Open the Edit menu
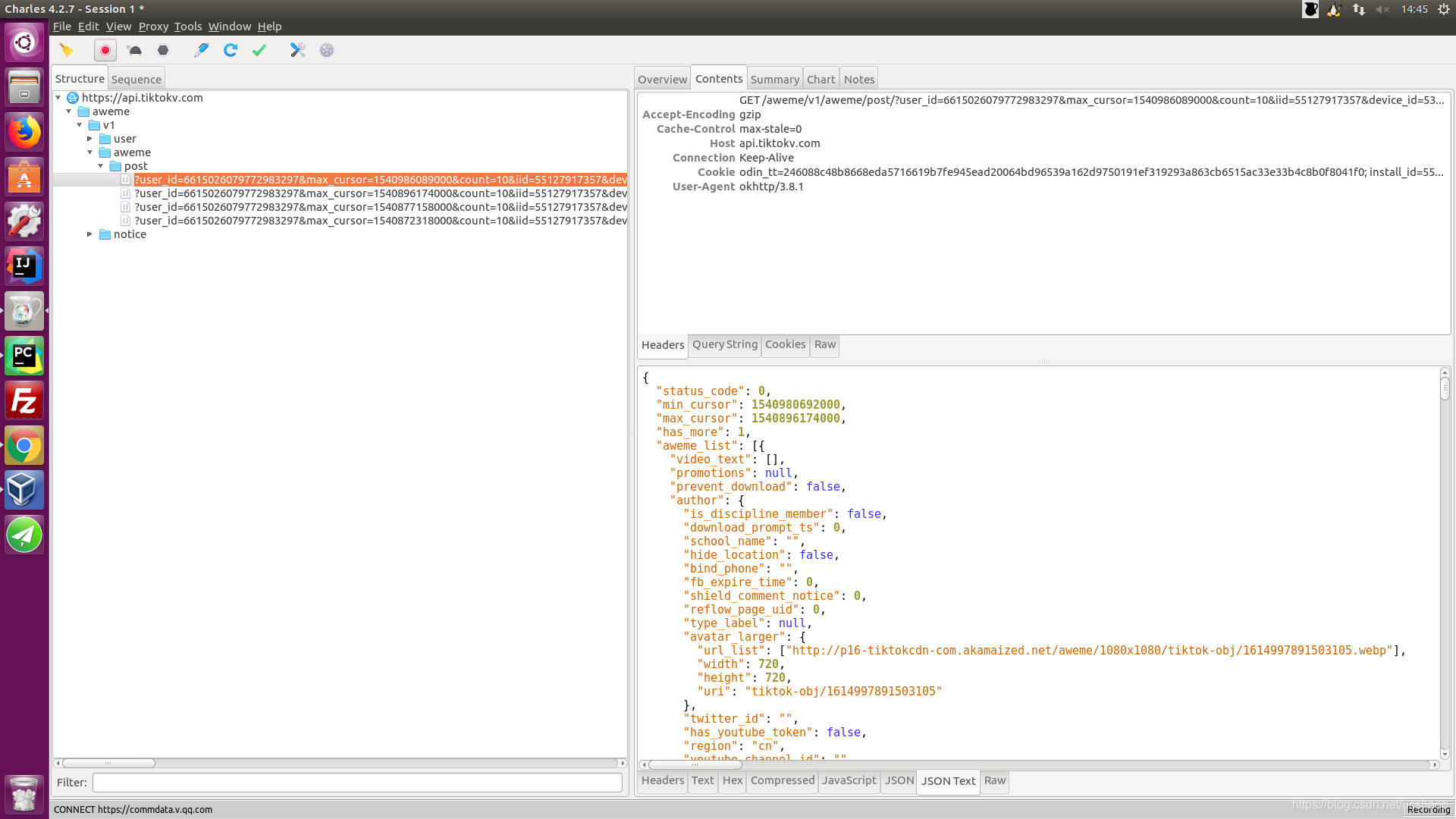 88,27
